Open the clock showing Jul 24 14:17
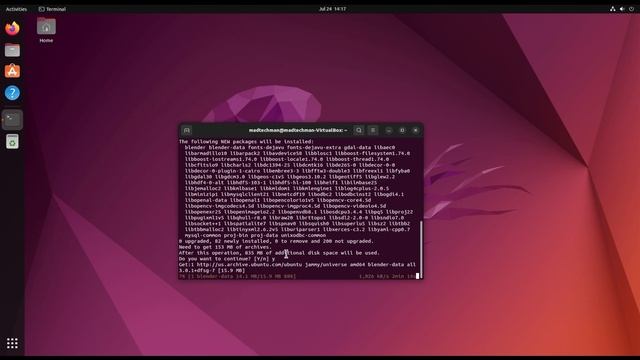 (332, 9)
